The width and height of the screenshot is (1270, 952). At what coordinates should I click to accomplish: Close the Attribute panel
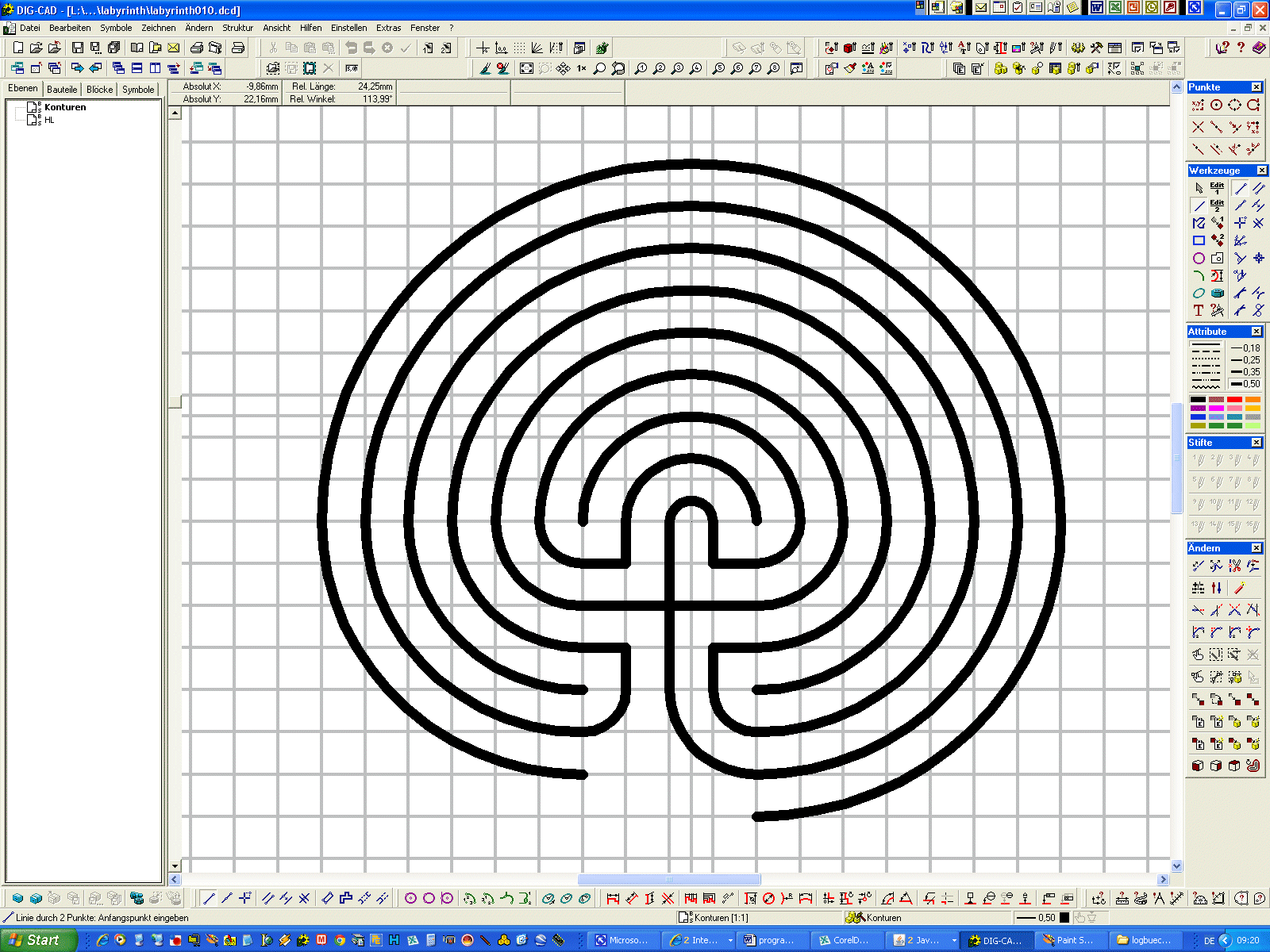(x=1257, y=332)
